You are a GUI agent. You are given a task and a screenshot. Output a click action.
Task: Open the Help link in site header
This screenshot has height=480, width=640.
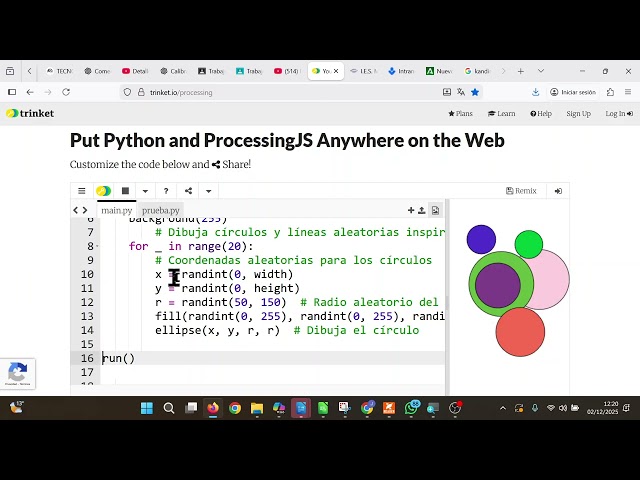point(541,113)
